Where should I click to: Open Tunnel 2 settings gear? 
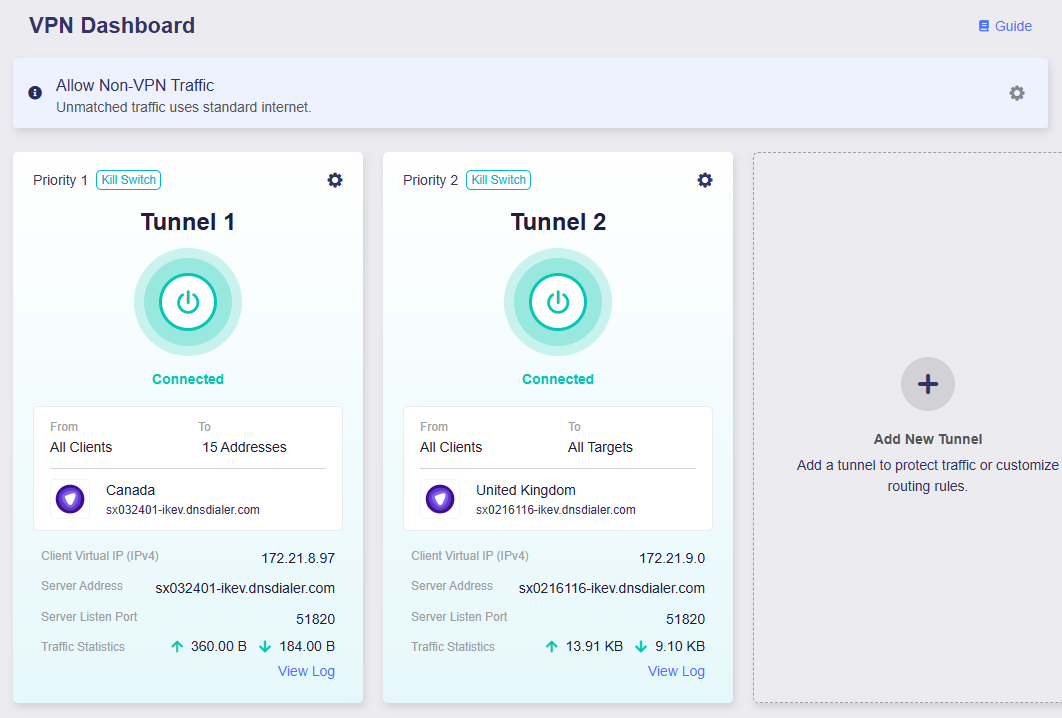point(705,180)
